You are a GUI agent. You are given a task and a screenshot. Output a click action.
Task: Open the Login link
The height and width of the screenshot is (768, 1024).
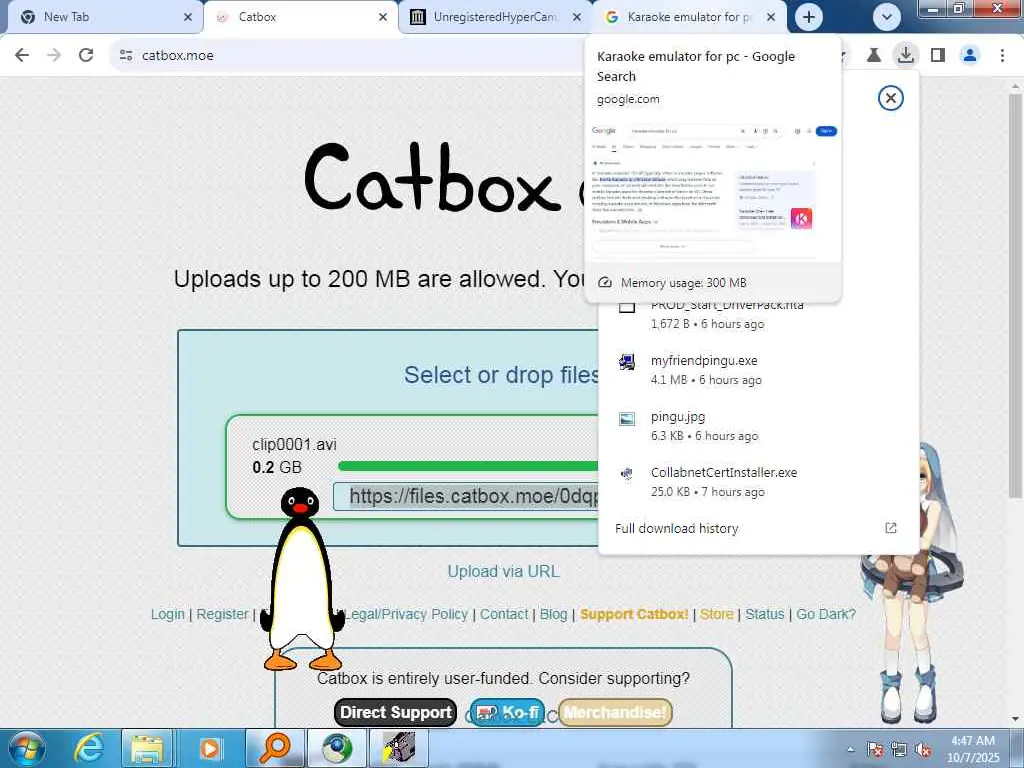(168, 615)
